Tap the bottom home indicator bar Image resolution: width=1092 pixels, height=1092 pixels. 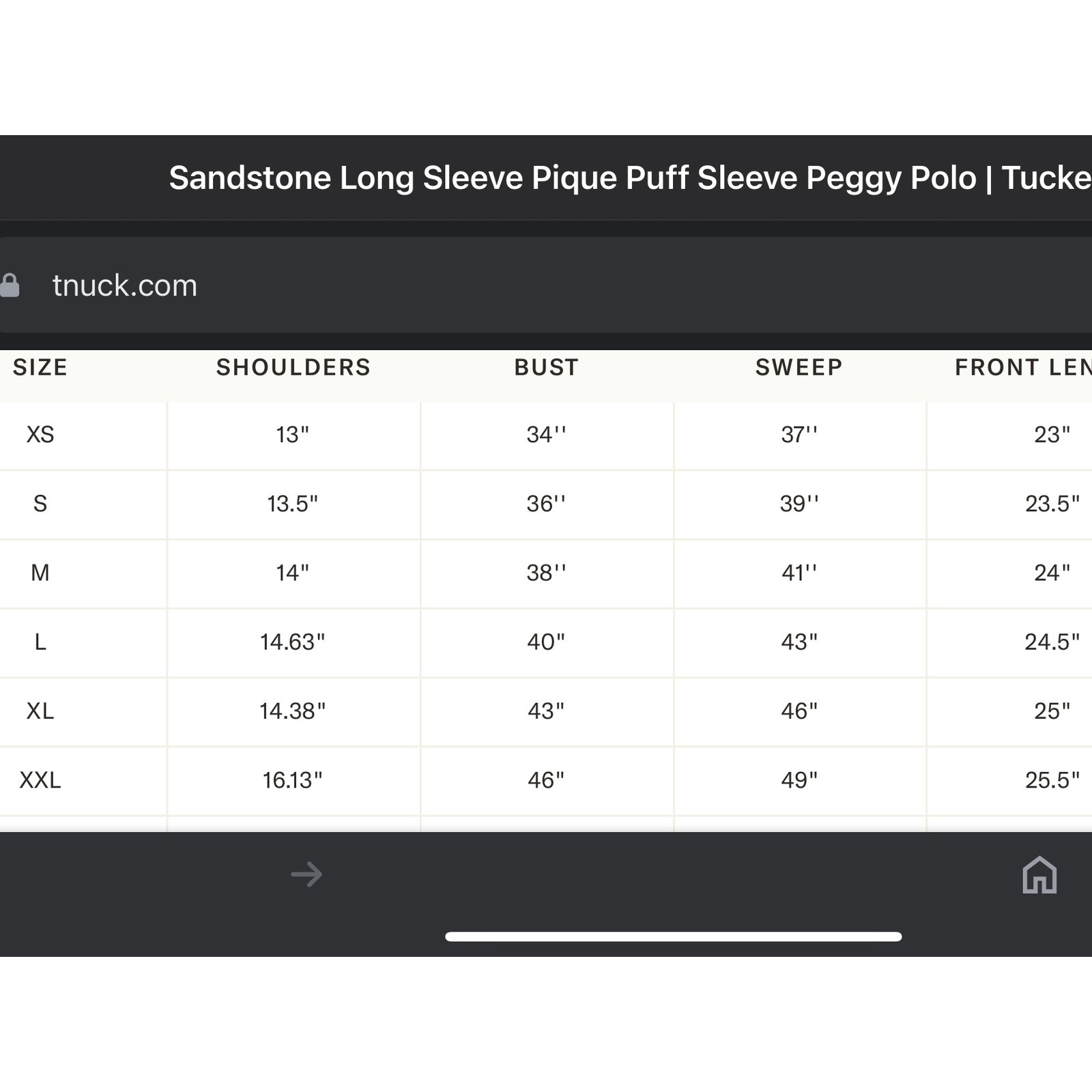(x=674, y=936)
